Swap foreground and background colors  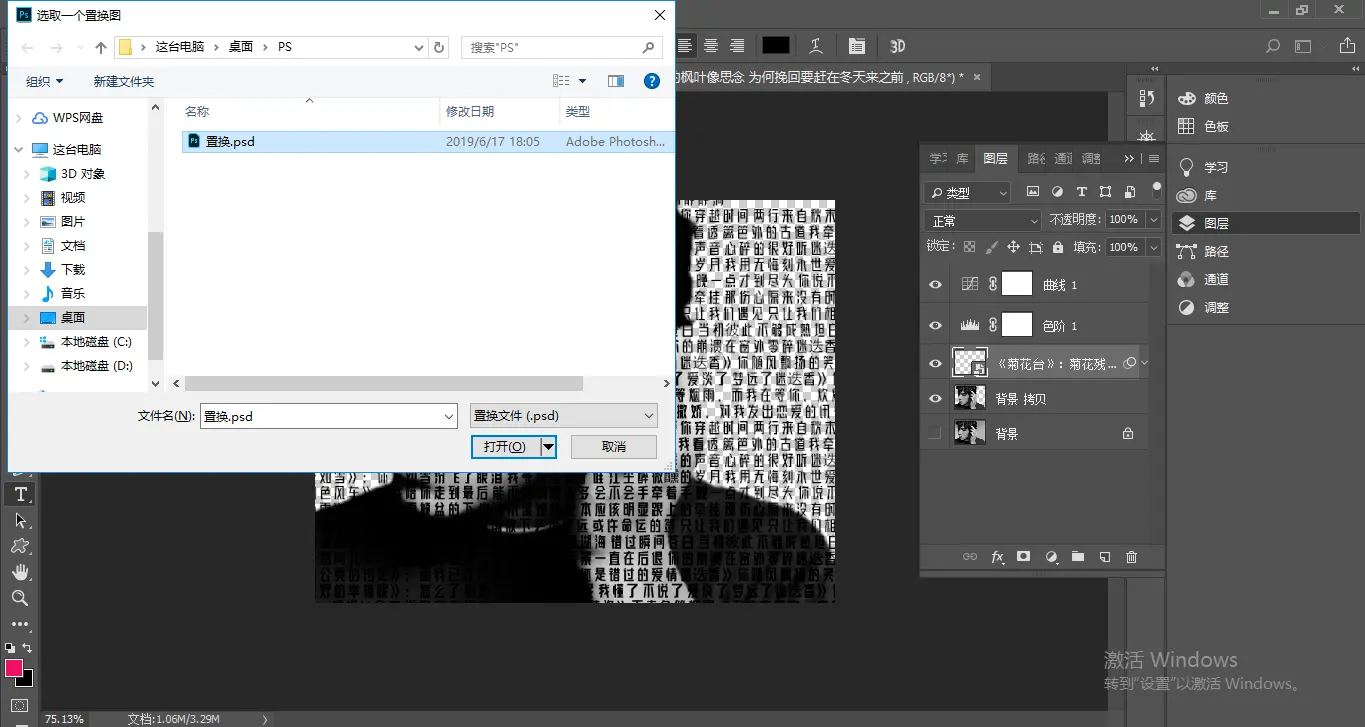click(28, 648)
